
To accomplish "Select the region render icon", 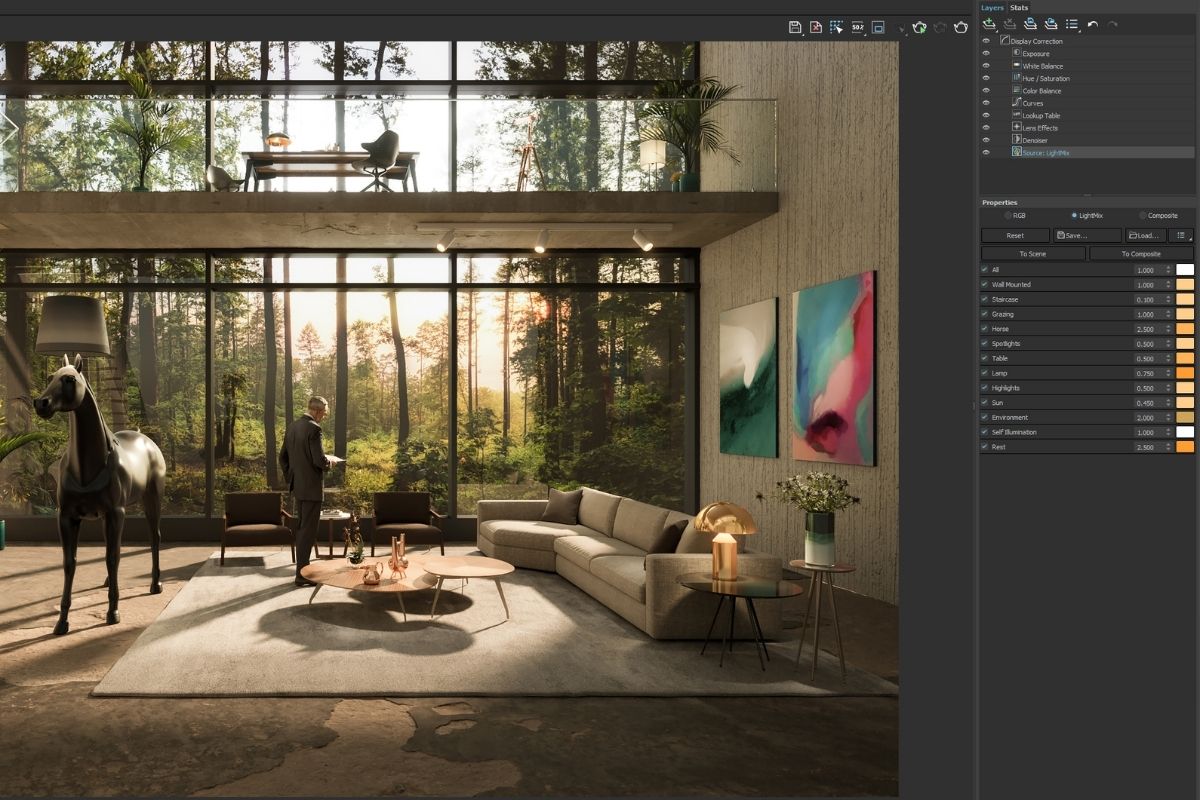I will click(835, 27).
